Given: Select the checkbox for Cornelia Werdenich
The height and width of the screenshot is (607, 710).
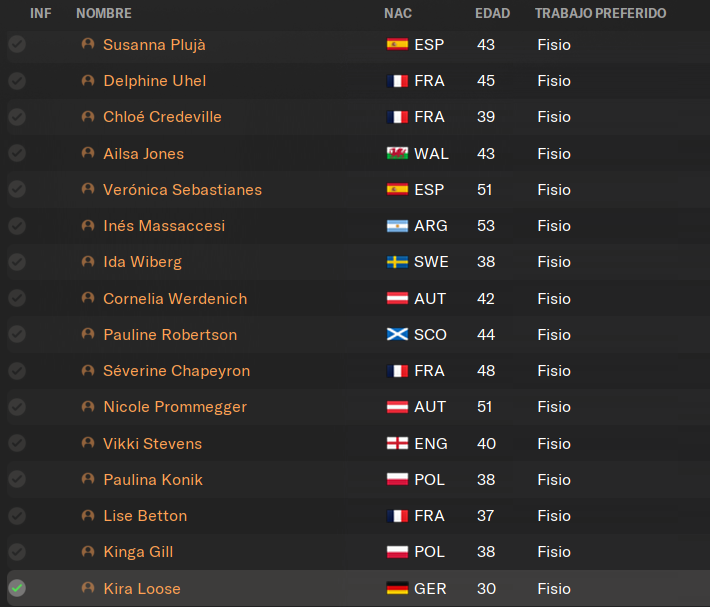Looking at the screenshot, I should pyautogui.click(x=17, y=298).
